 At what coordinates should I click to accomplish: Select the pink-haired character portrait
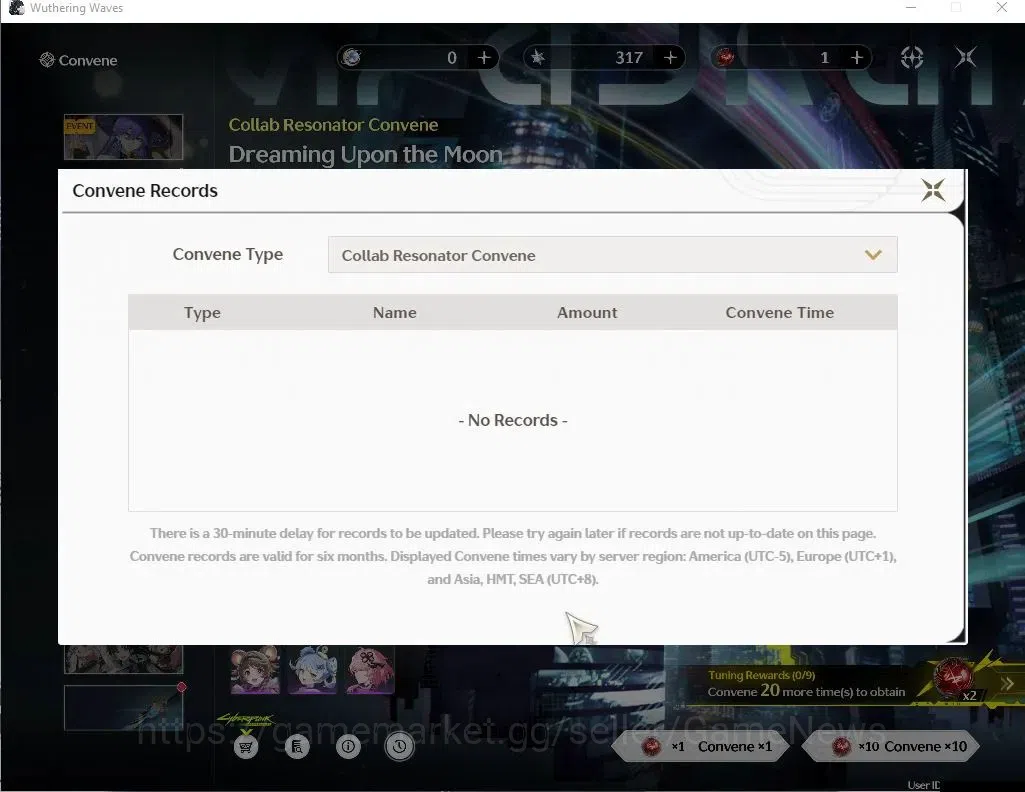(x=370, y=670)
